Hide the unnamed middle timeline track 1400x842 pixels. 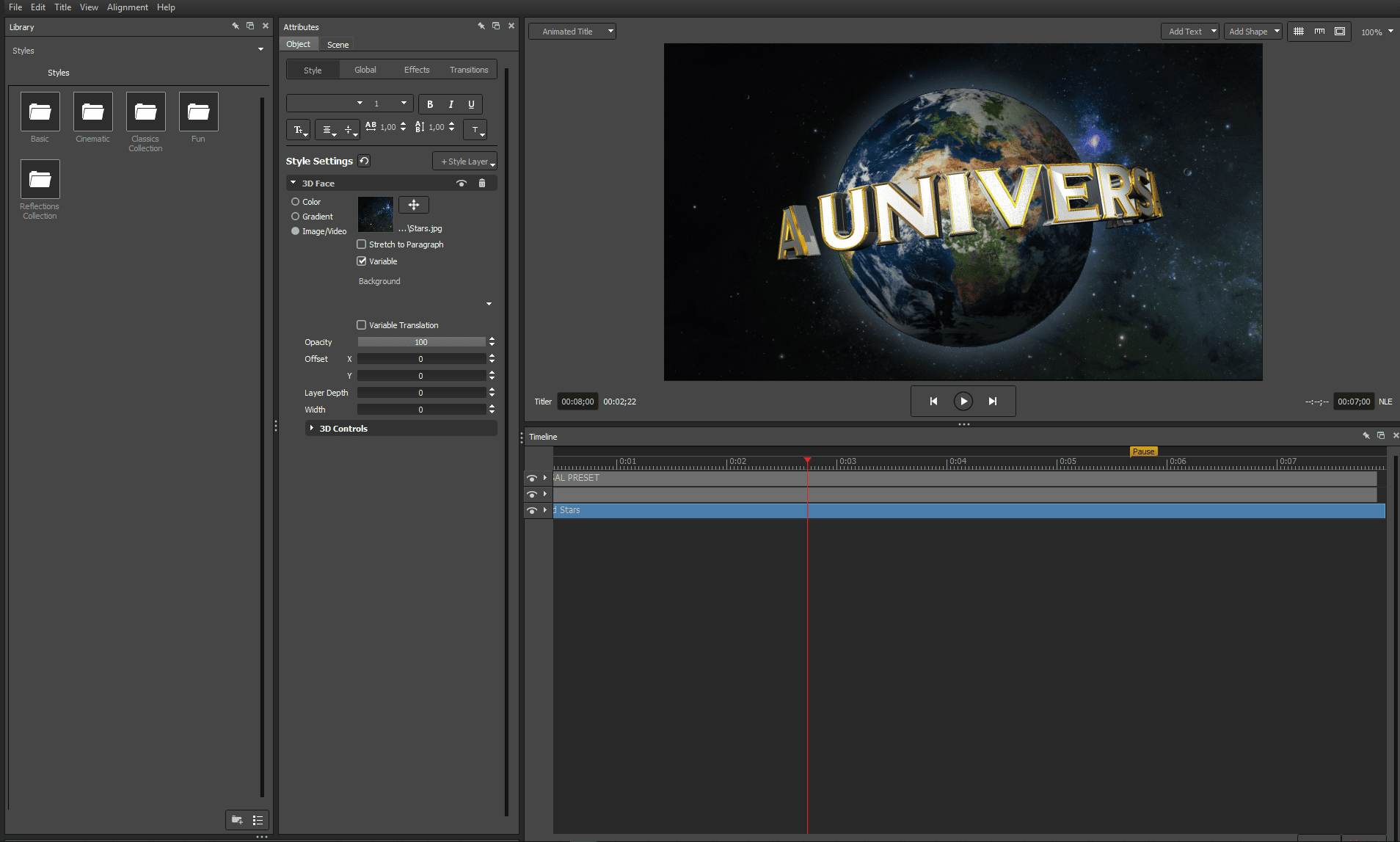532,494
